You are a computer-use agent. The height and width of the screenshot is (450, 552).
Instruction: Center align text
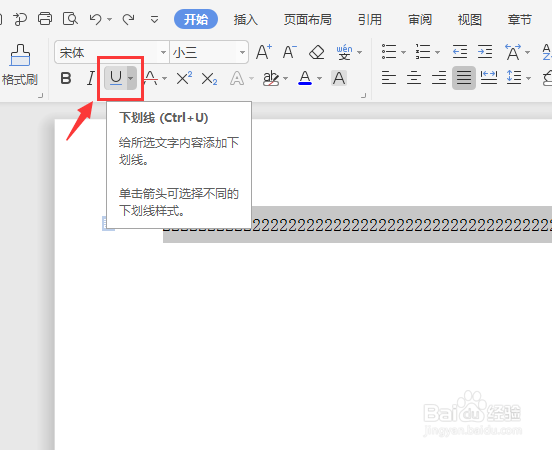(414, 78)
